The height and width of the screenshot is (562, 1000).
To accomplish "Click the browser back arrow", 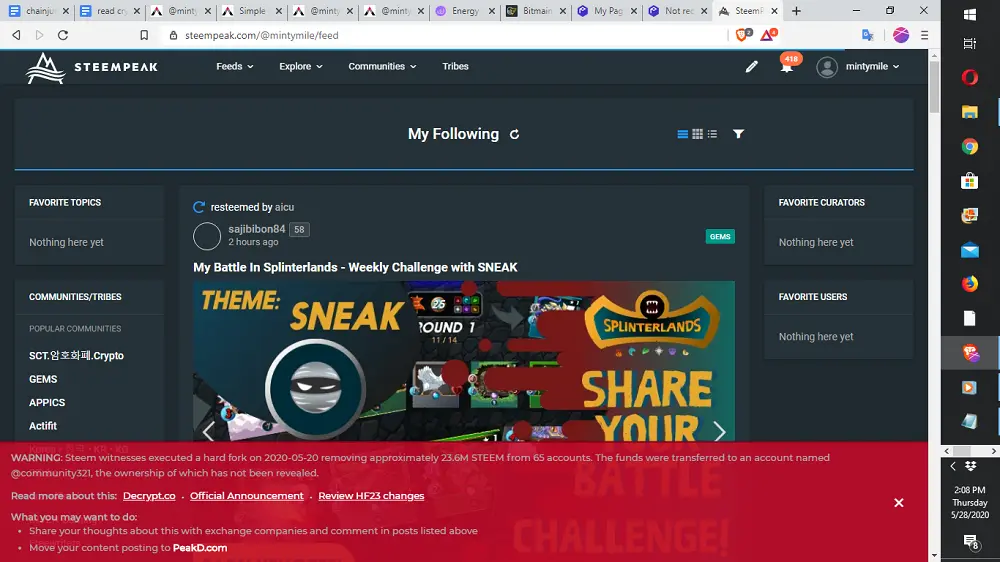I will [17, 35].
